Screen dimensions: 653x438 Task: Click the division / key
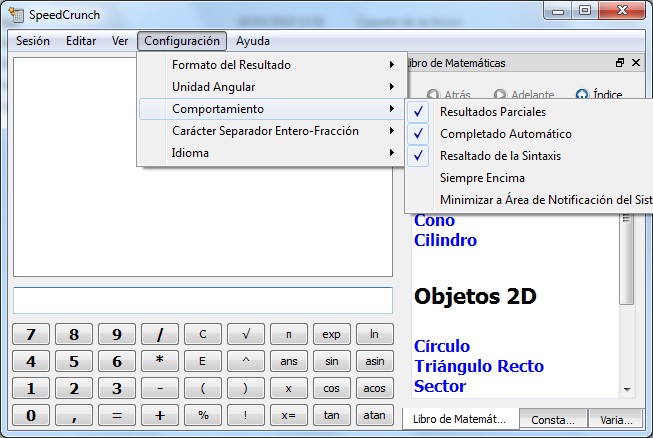(160, 334)
